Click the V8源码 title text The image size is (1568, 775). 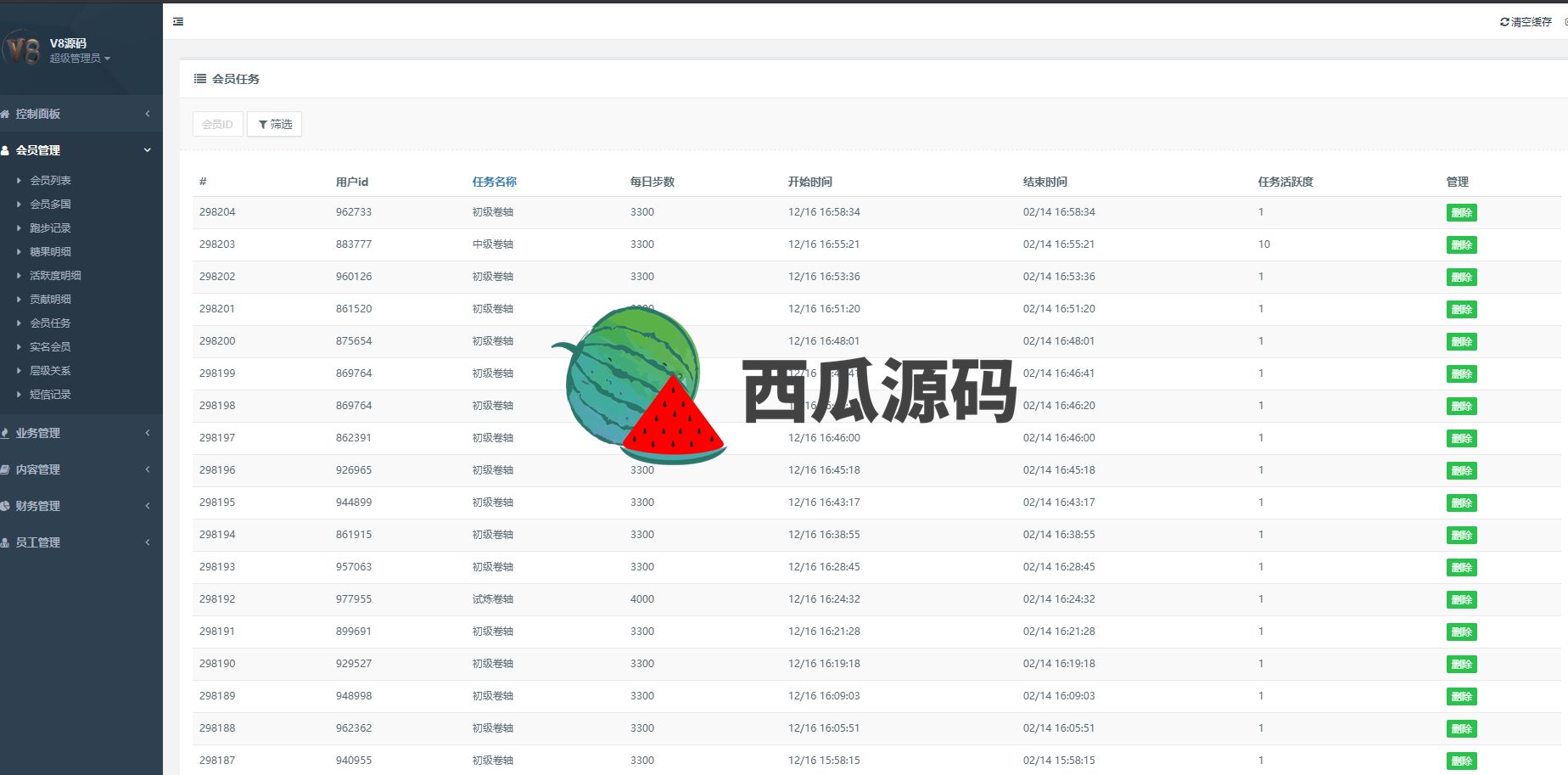(68, 43)
